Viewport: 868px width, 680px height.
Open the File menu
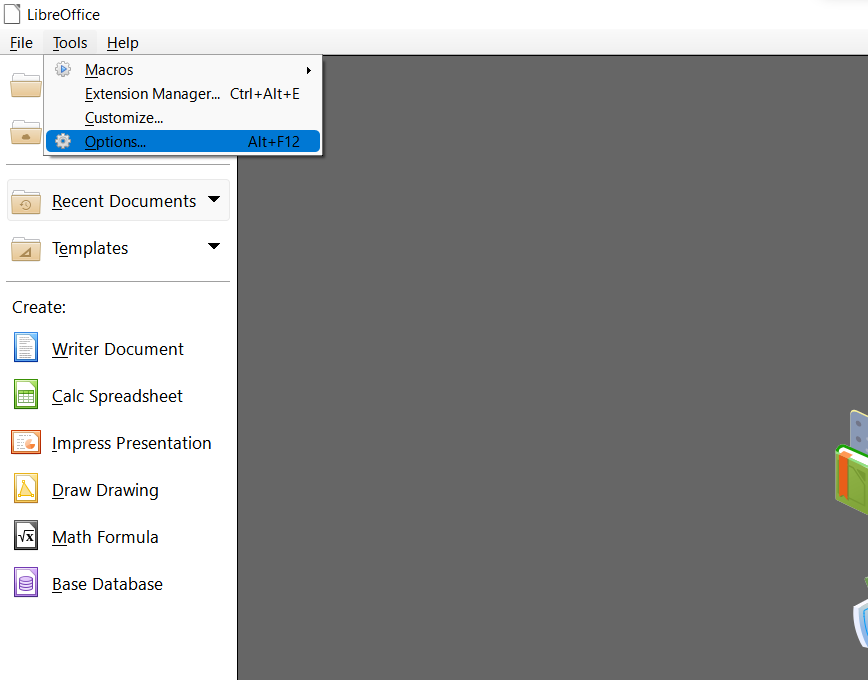coord(21,43)
